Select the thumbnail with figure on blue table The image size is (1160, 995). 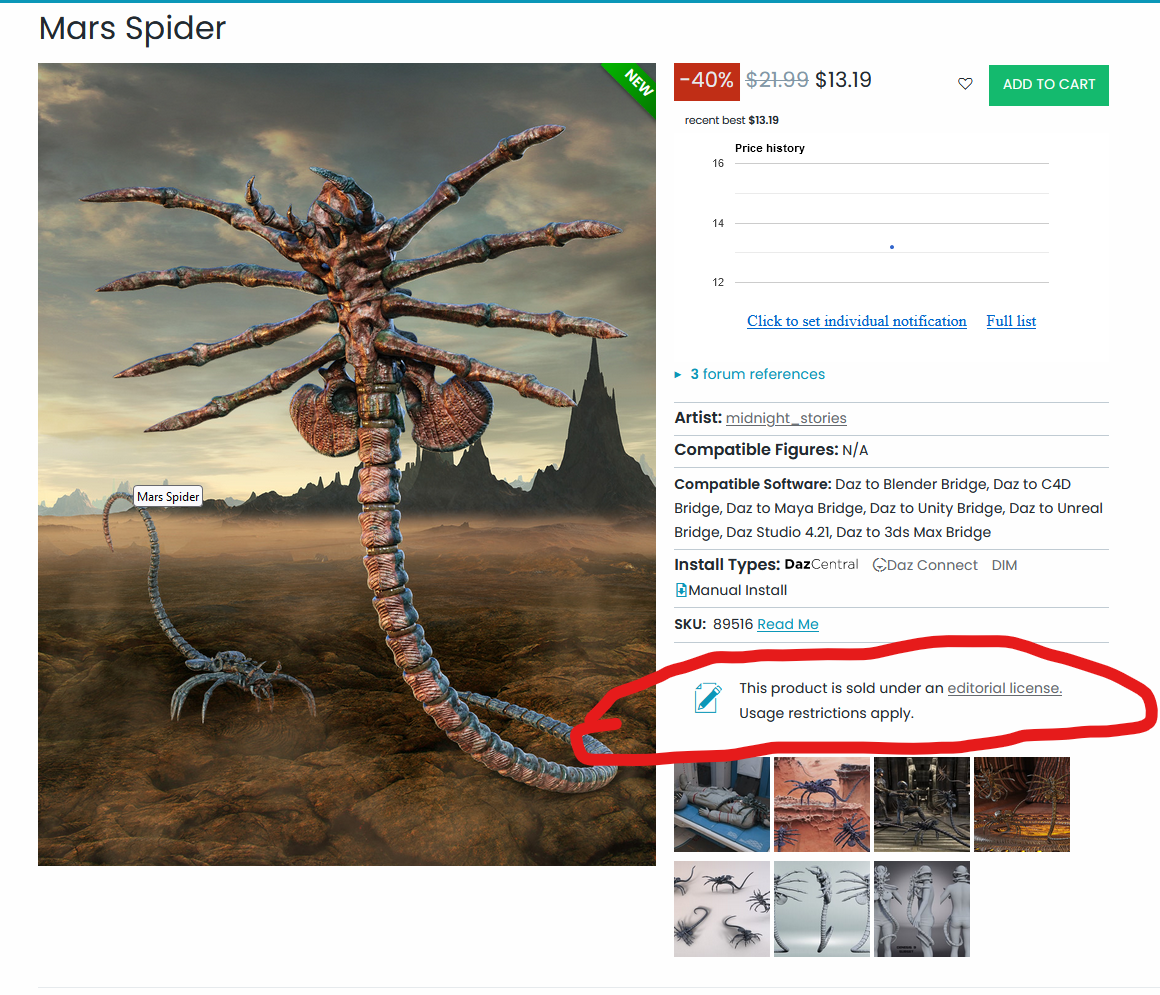721,804
